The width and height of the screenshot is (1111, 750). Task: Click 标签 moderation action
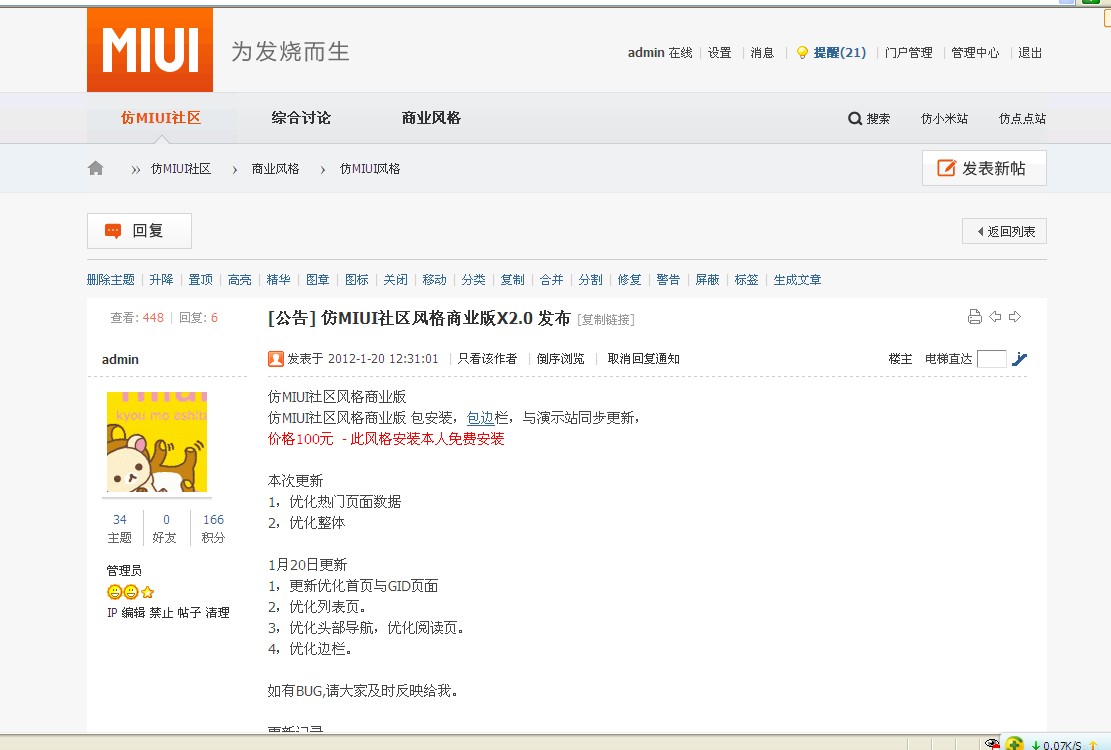746,280
